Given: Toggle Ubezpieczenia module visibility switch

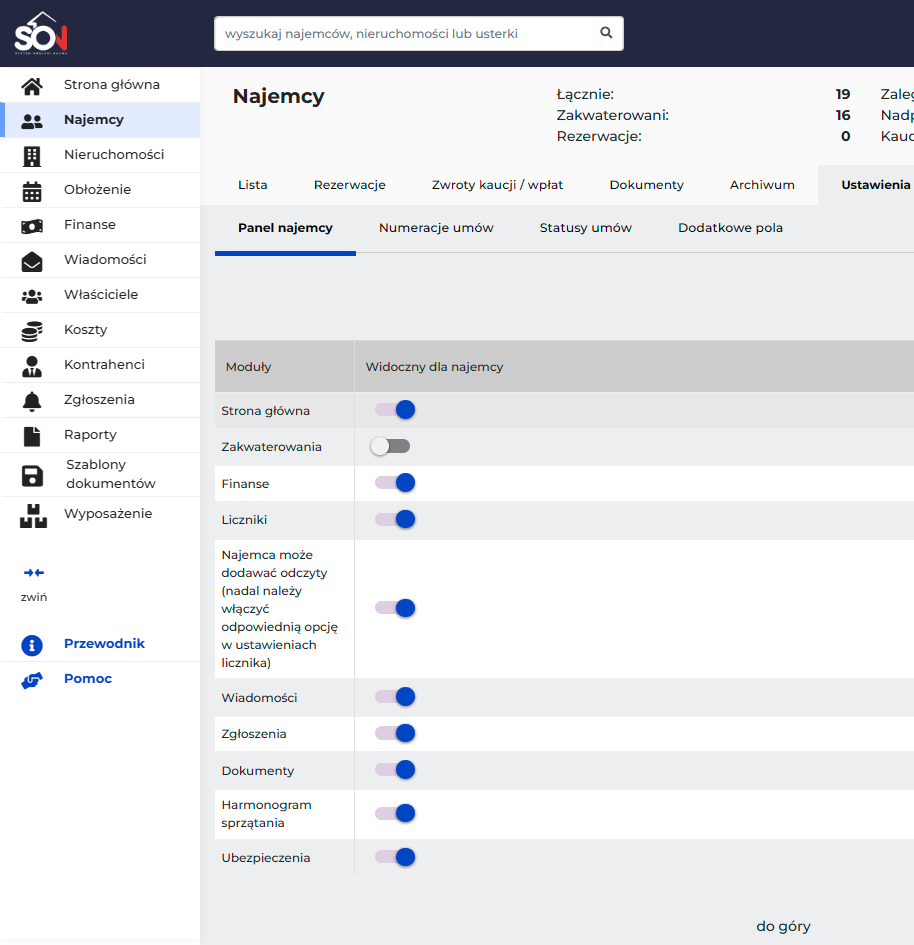Looking at the screenshot, I should tap(395, 857).
